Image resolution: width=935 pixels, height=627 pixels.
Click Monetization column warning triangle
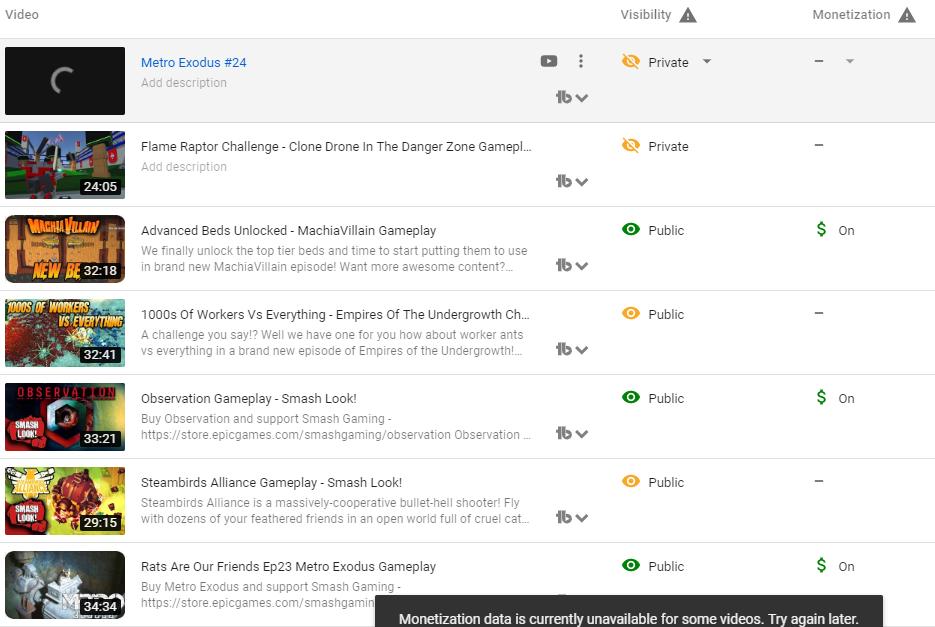pos(907,15)
